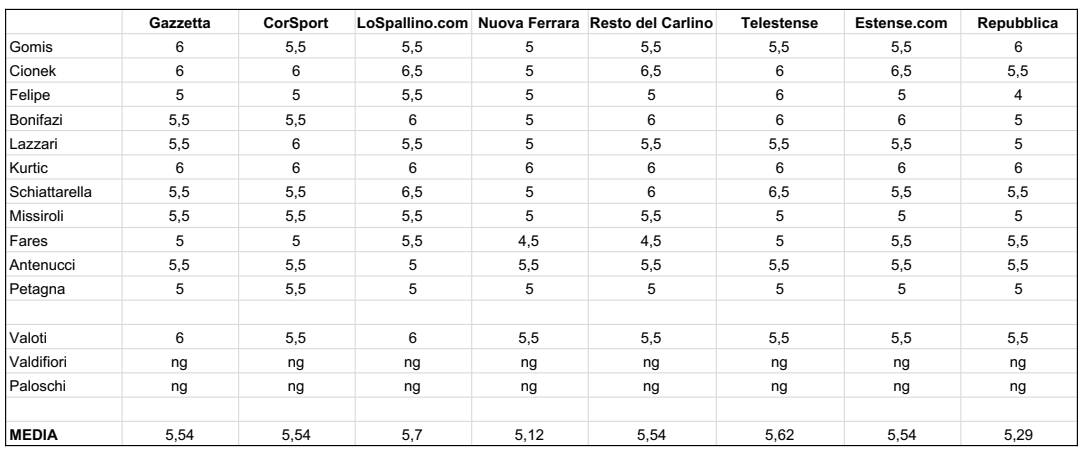Viewport: 1082px width, 449px height.
Task: Click the 5,12 Nuova Ferrara average
Action: click(x=529, y=435)
